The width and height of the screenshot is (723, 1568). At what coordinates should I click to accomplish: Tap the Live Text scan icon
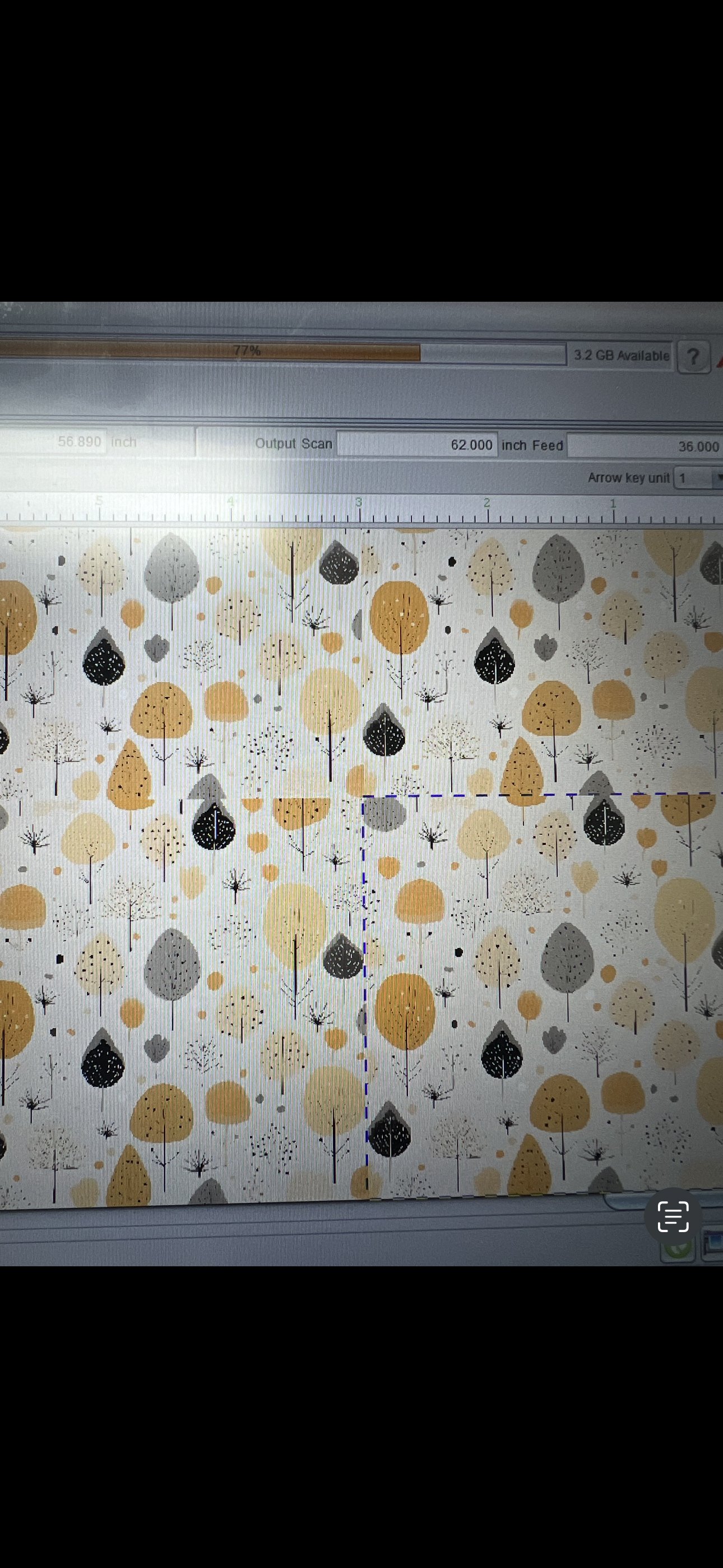click(673, 1217)
